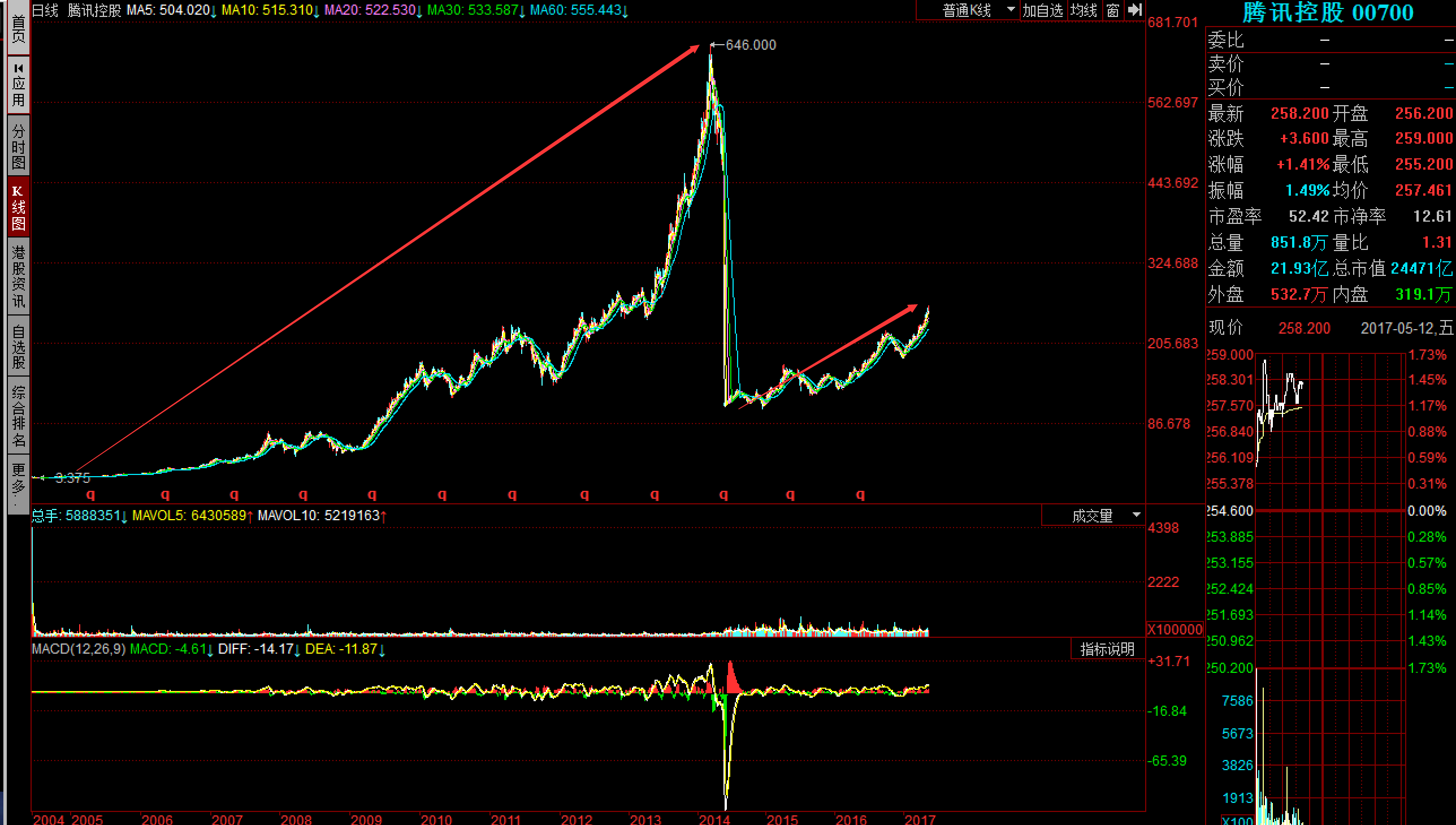Click the 市净率 12.61 value
The width and height of the screenshot is (1456, 825).
click(x=1432, y=217)
